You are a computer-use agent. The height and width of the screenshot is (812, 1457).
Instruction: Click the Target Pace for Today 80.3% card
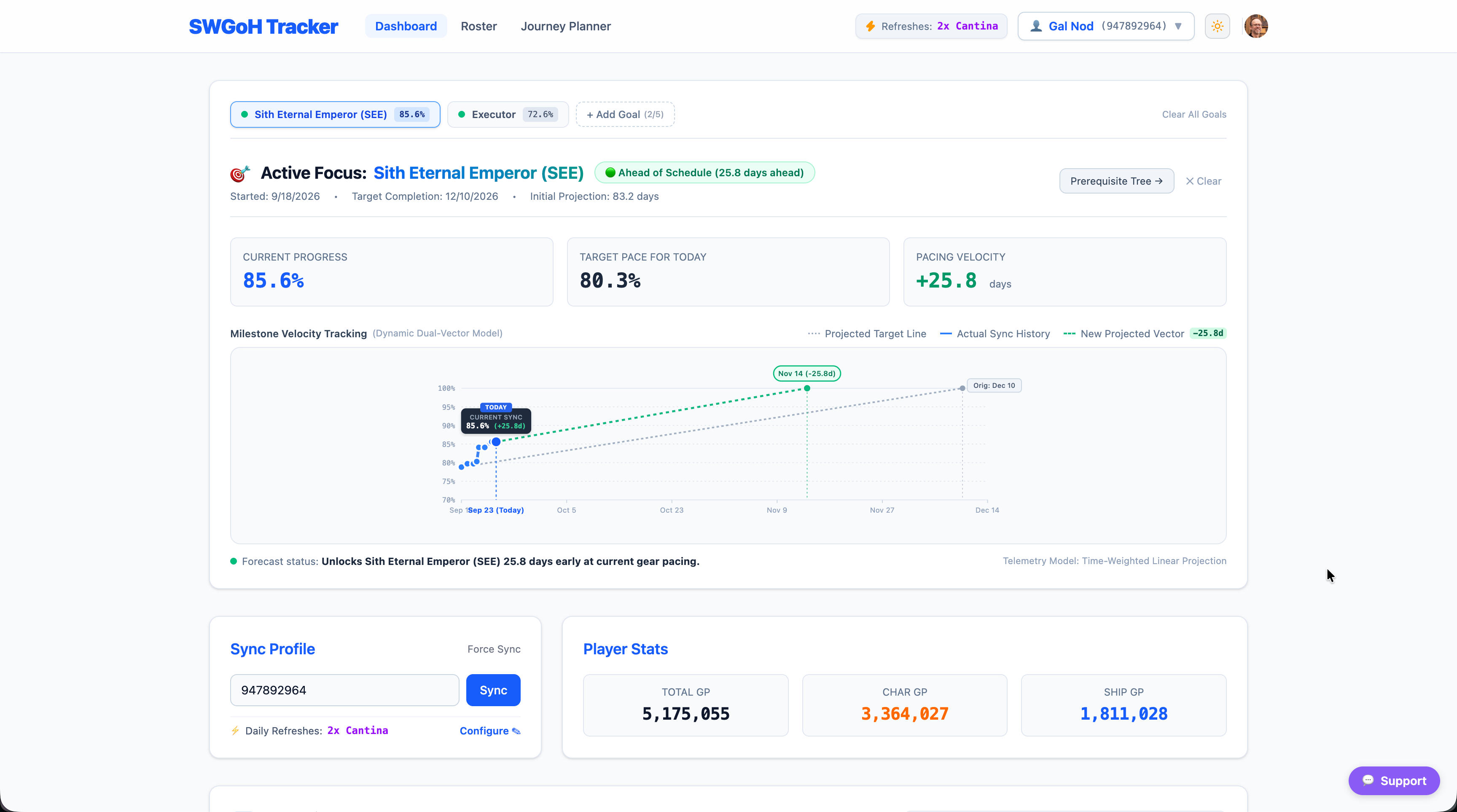[x=728, y=272]
